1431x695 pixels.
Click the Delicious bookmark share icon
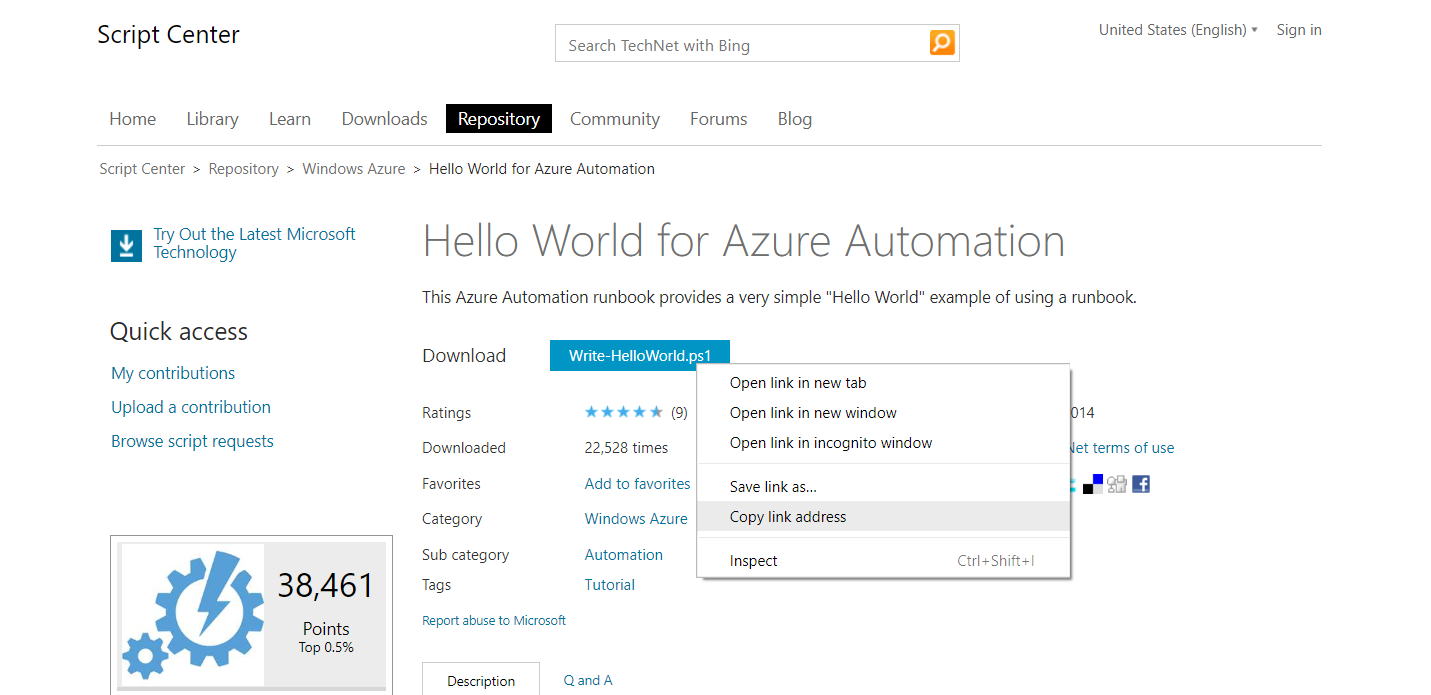(x=1093, y=484)
